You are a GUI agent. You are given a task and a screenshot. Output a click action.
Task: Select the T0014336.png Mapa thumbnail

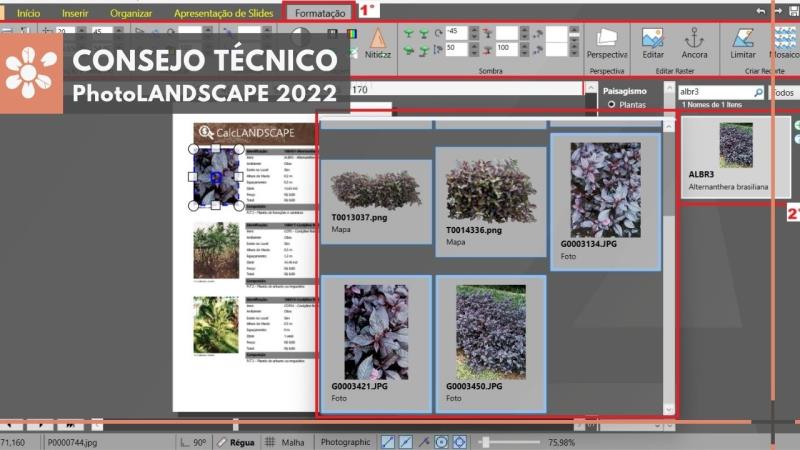coord(491,202)
